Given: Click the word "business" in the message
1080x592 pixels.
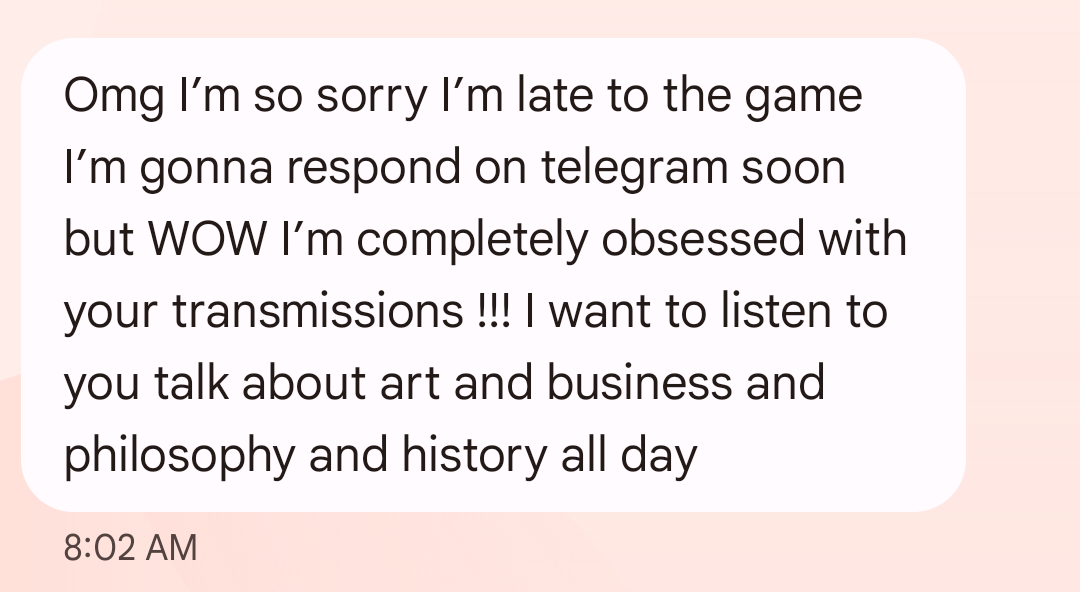Looking at the screenshot, I should 639,382.
